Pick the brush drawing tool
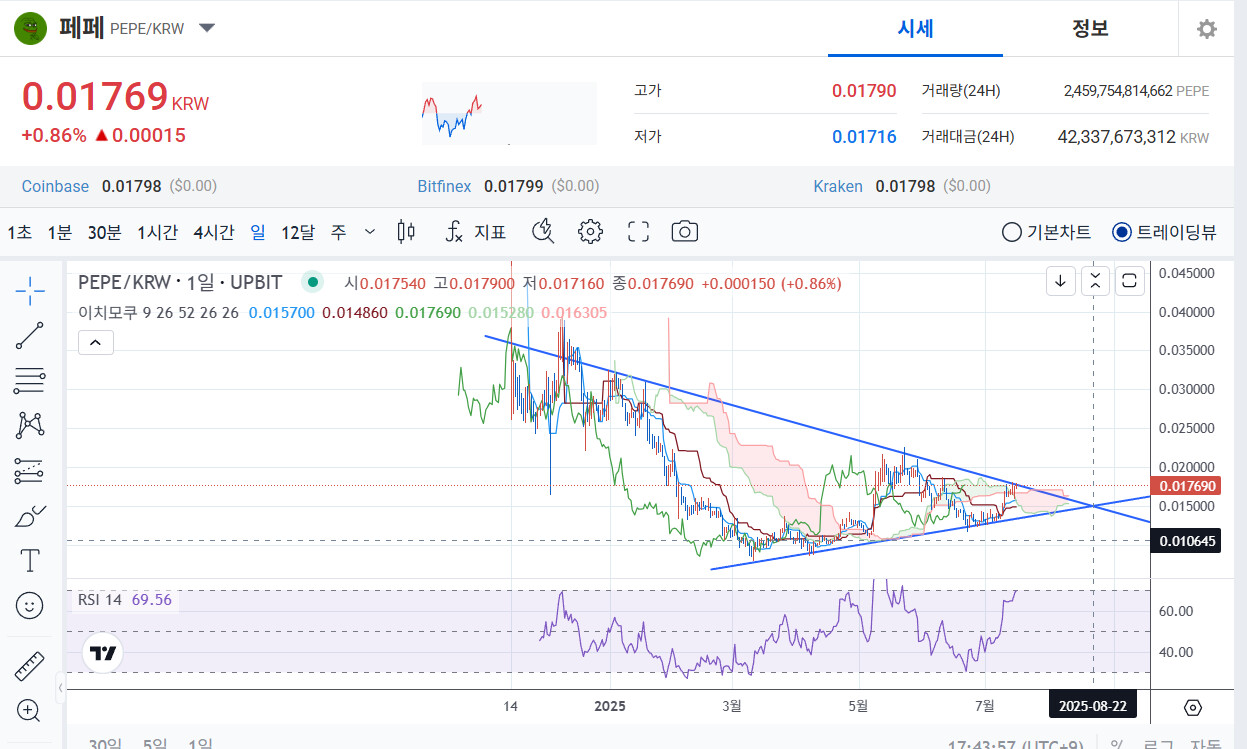Image resolution: width=1247 pixels, height=749 pixels. (30, 517)
